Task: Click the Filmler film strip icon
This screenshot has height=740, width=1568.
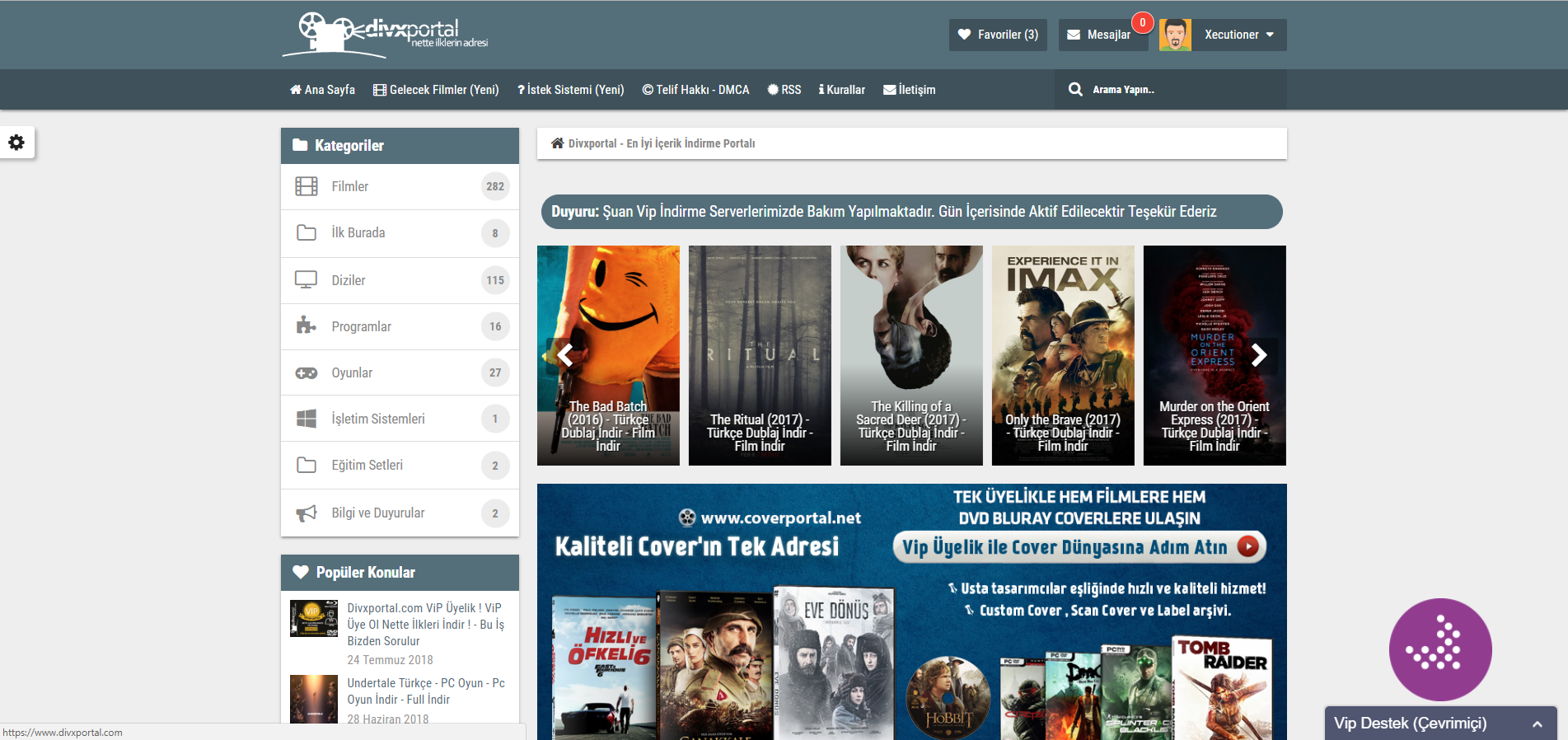Action: tap(307, 186)
